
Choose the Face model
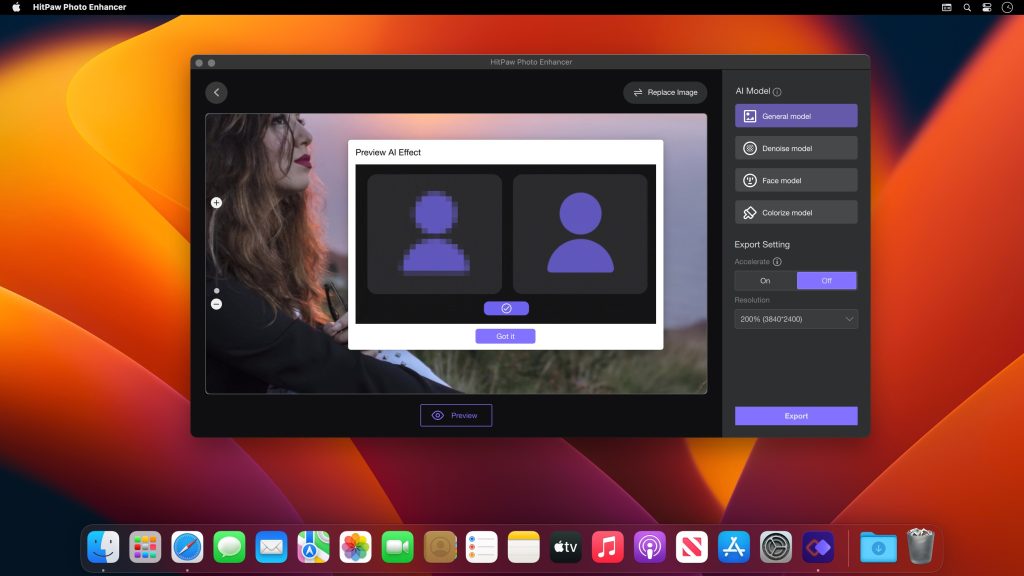[796, 179]
